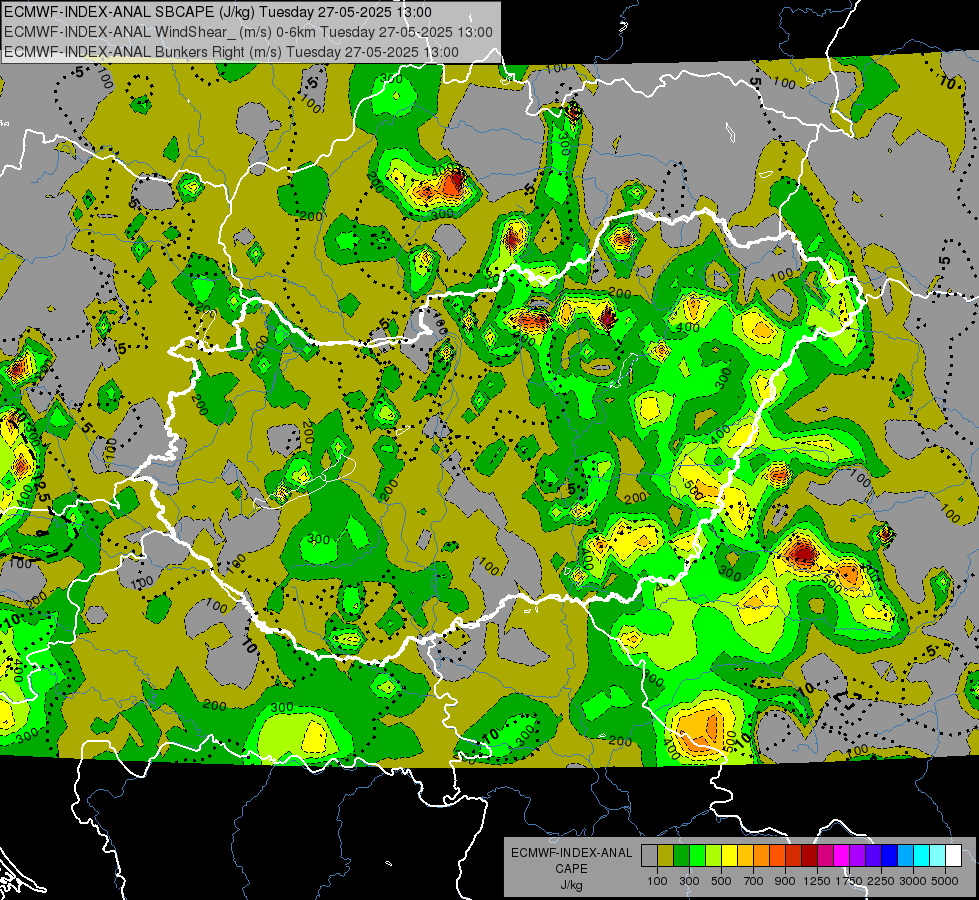Click the 500 value under the colorbar

(721, 881)
